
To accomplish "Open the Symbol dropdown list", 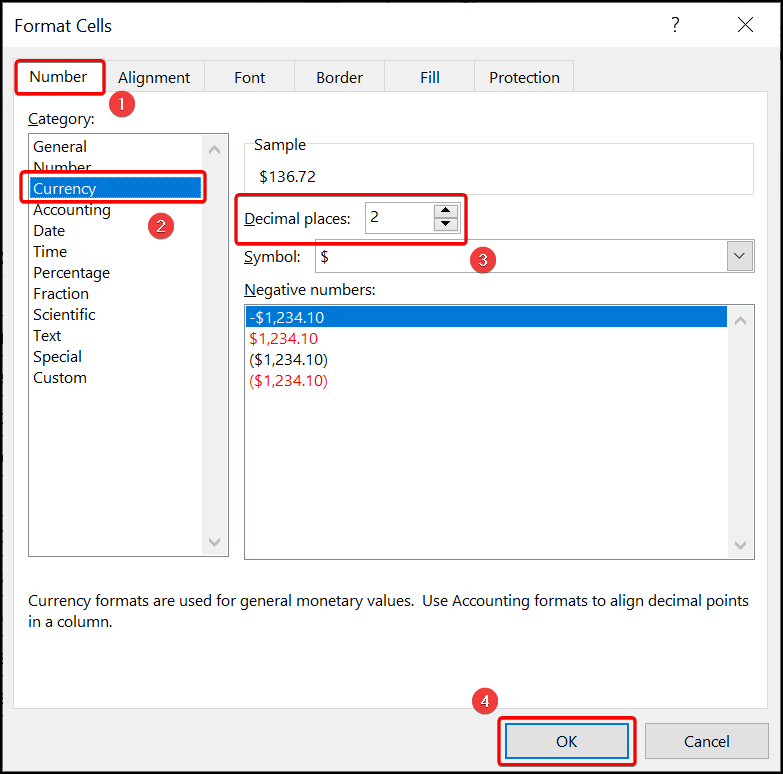I will (740, 256).
